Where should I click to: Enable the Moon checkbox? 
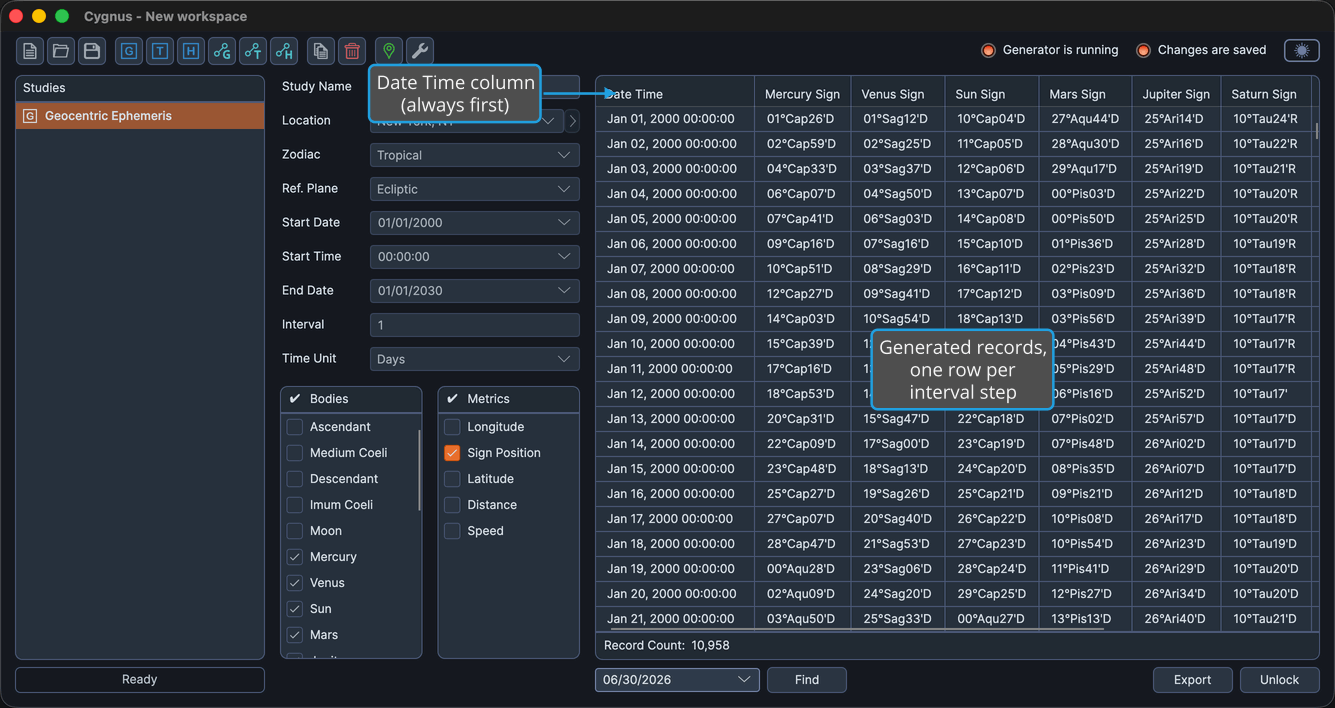295,531
